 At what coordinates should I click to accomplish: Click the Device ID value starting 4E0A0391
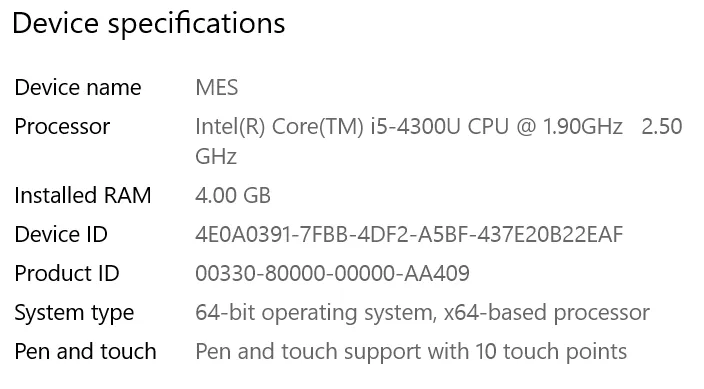[x=409, y=234]
